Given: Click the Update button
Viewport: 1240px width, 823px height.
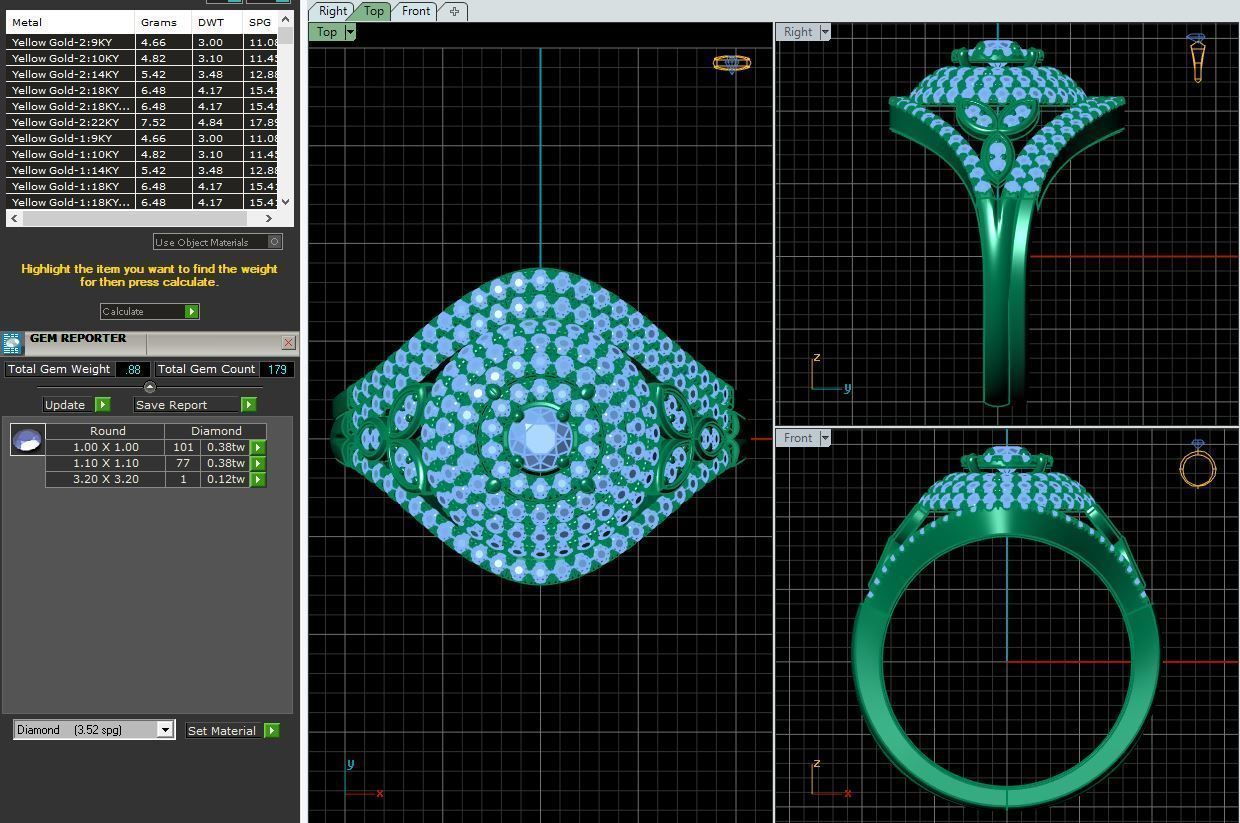Looking at the screenshot, I should pyautogui.click(x=68, y=405).
